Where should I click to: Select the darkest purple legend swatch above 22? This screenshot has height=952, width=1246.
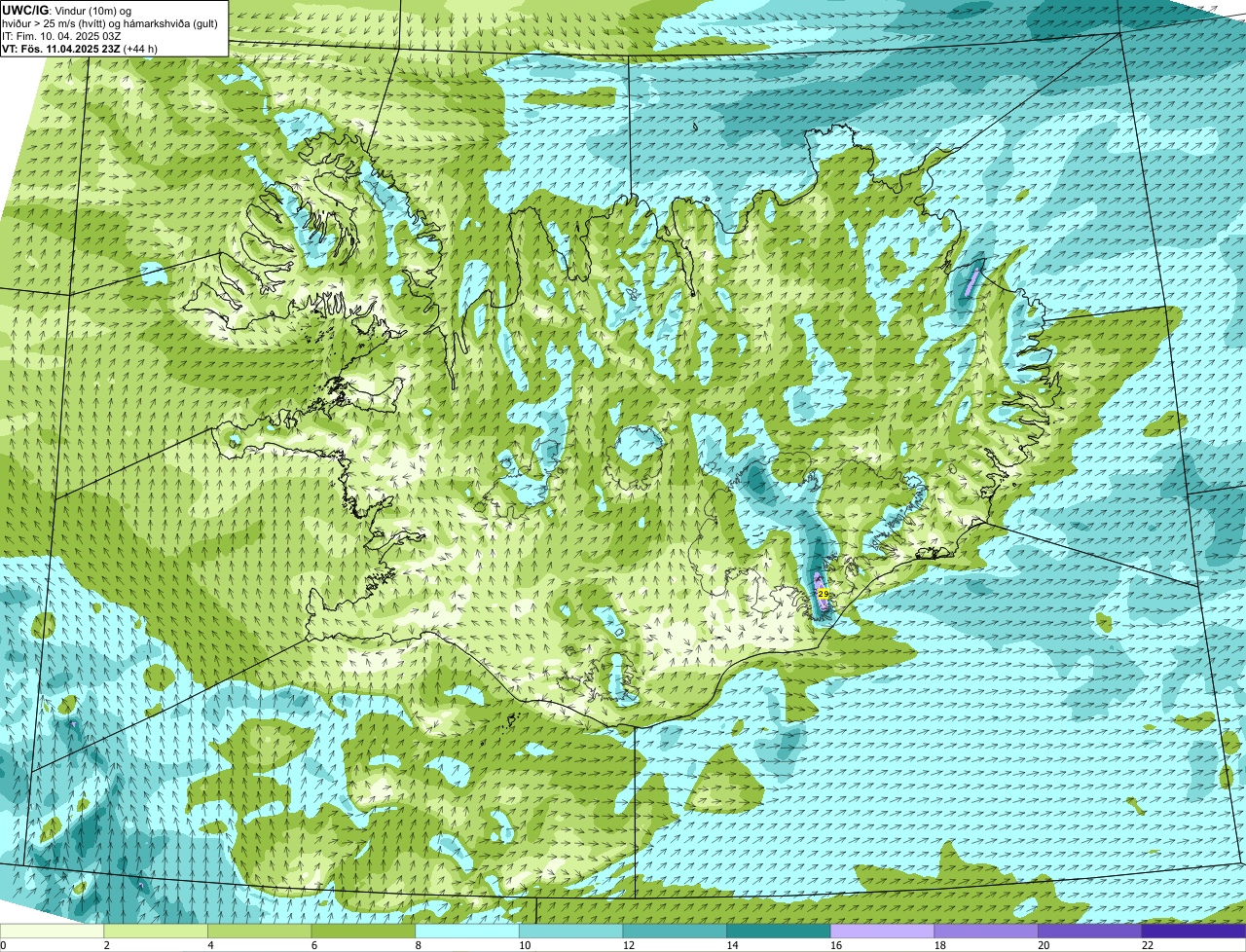[x=1193, y=931]
